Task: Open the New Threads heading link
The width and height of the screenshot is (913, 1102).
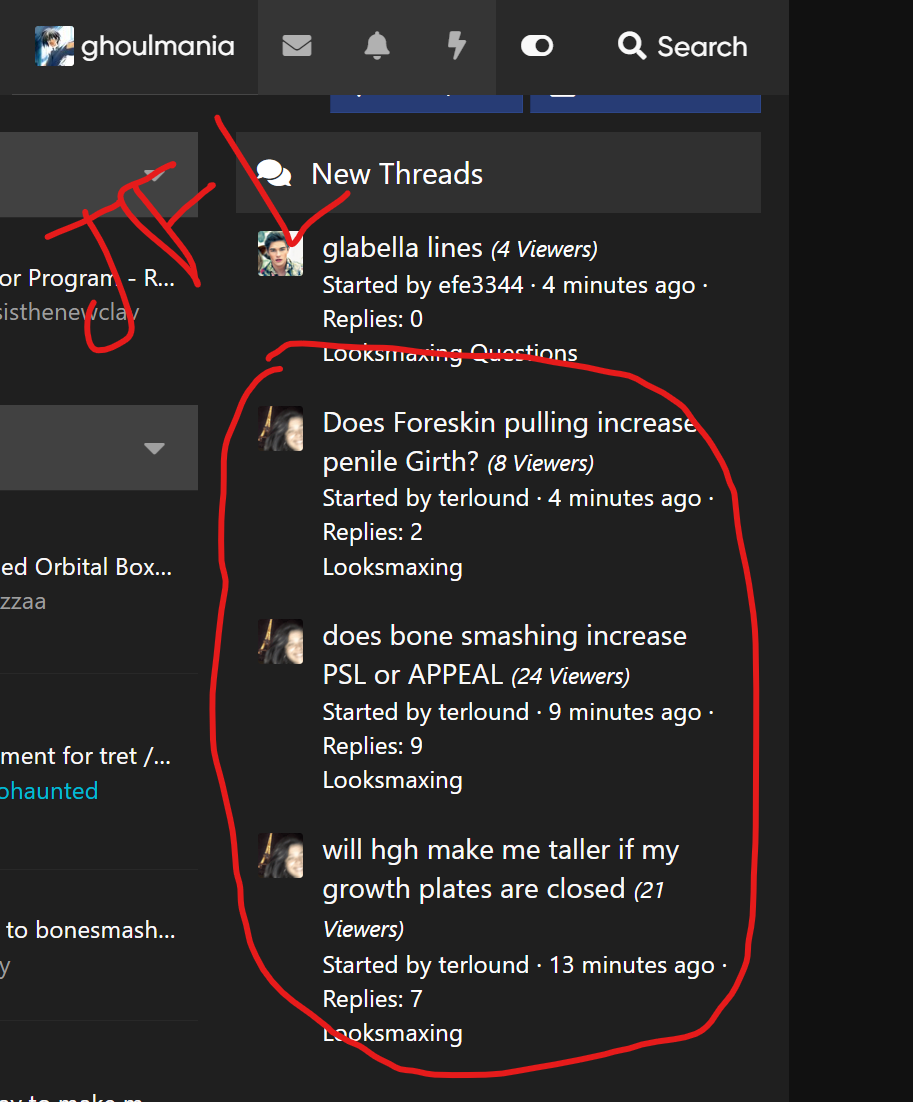Action: [397, 174]
